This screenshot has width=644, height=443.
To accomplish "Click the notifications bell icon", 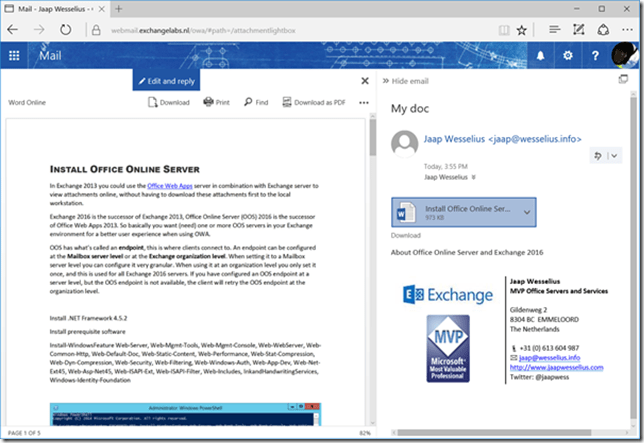I will point(542,56).
